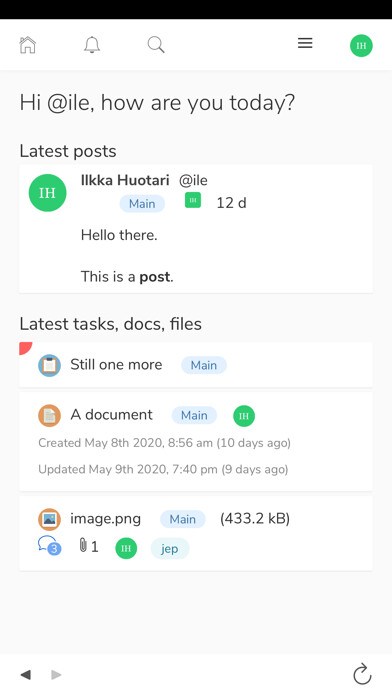Select the small square IH avatar beside 12 d
The image size is (392, 696).
193,200
